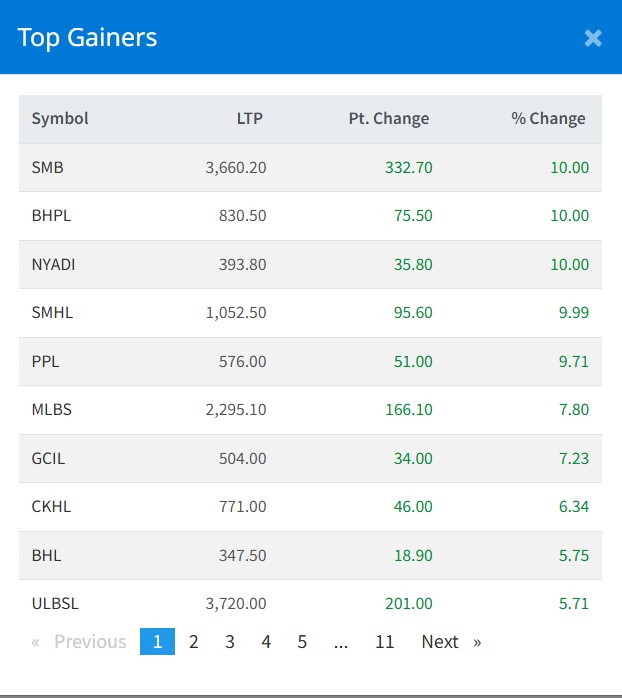This screenshot has width=622, height=698.
Task: Select the BHPL symbol row
Action: [51, 216]
